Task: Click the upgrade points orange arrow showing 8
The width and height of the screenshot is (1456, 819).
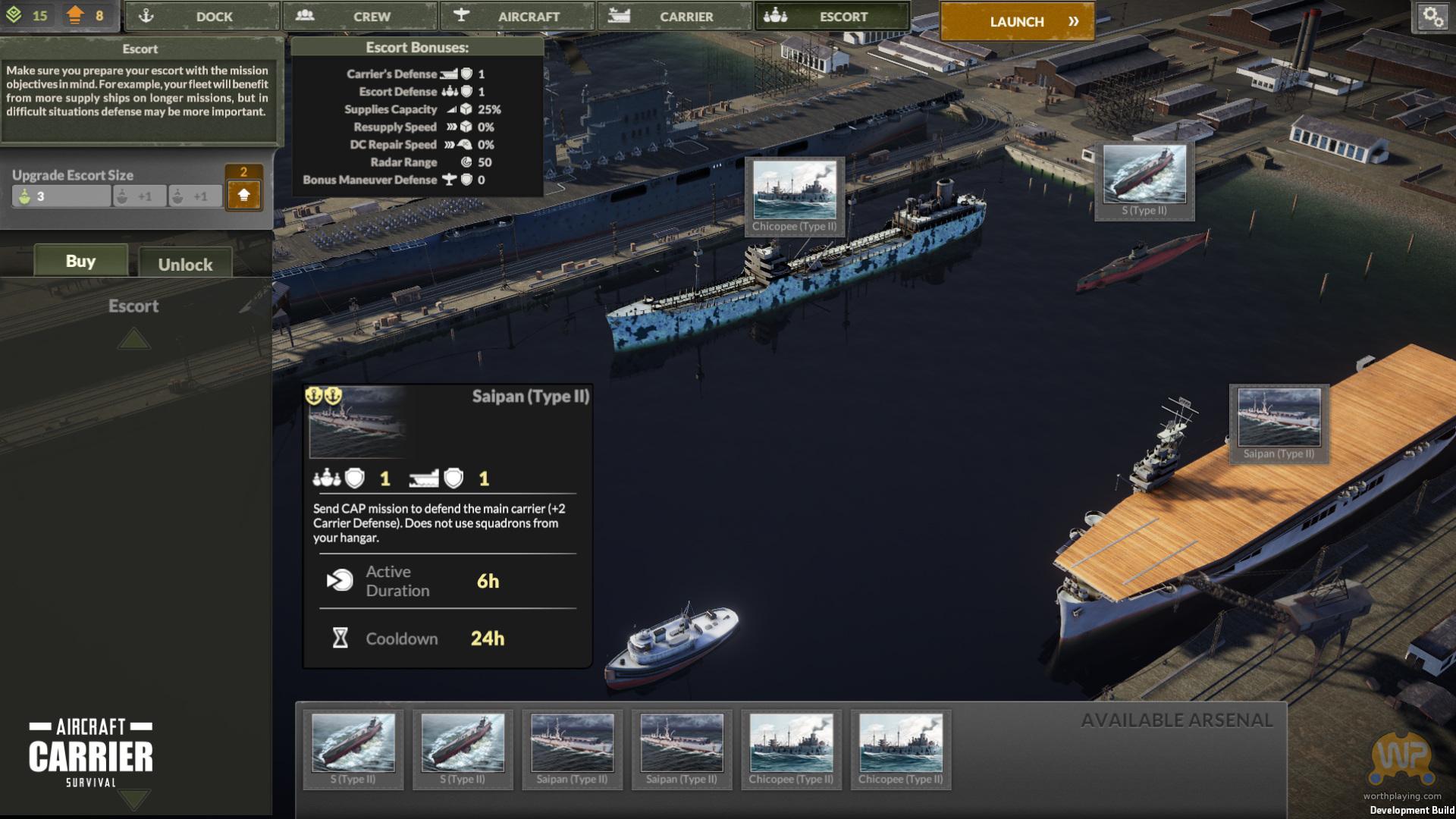Action: [x=75, y=15]
